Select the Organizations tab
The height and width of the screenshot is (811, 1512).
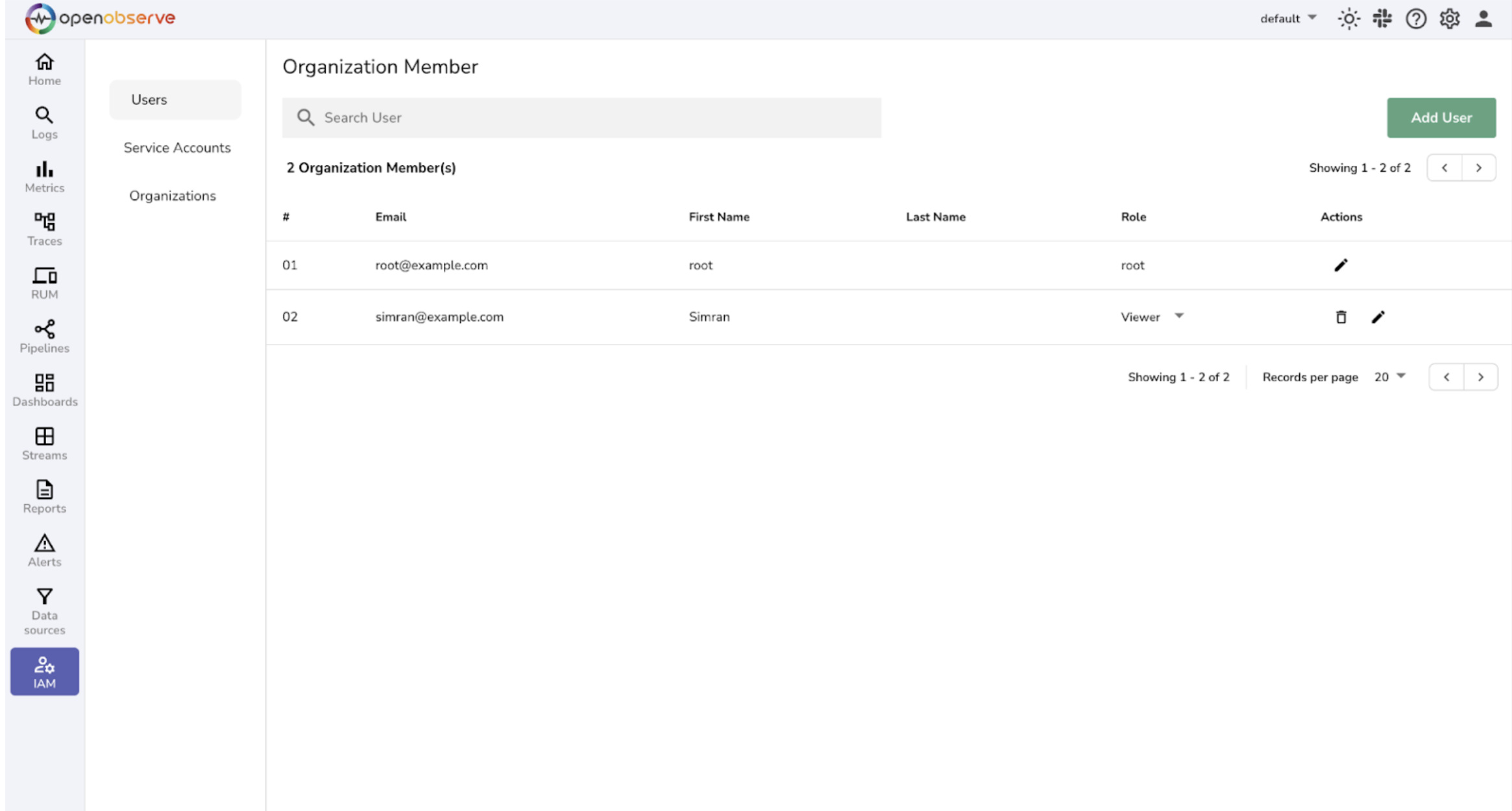(x=172, y=195)
